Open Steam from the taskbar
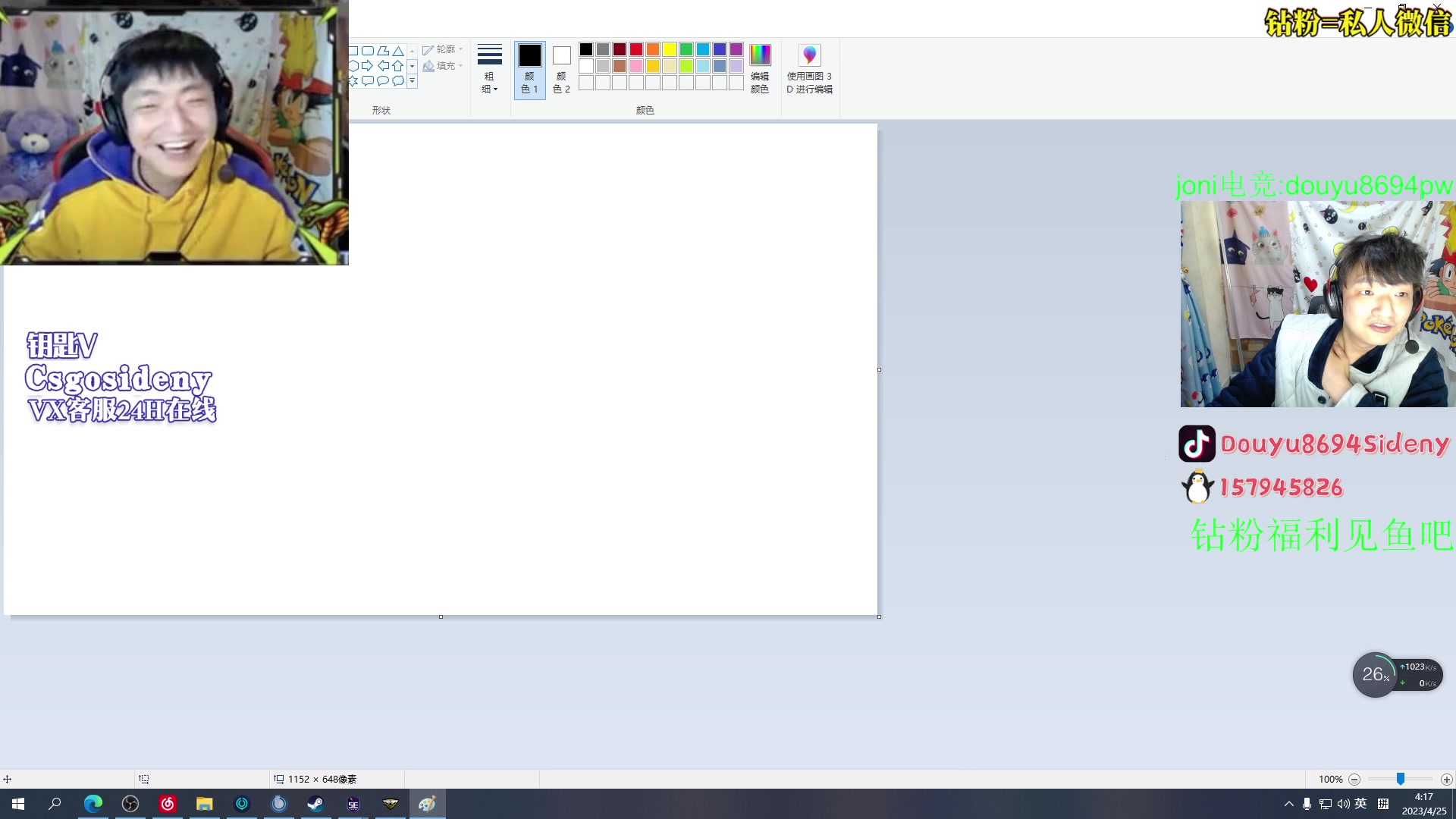1456x819 pixels. coord(315,804)
